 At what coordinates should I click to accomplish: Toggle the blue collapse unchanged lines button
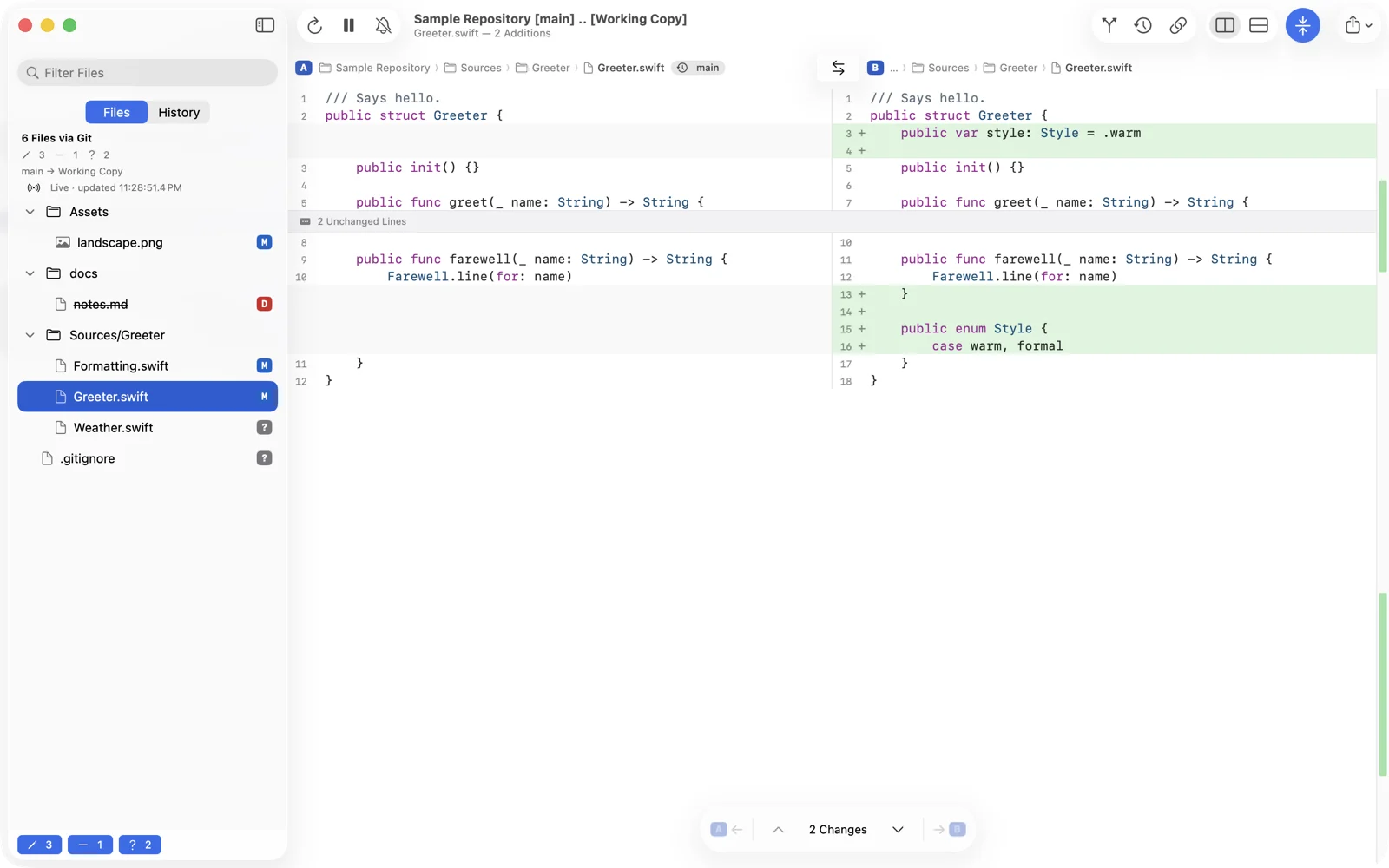(x=1303, y=25)
